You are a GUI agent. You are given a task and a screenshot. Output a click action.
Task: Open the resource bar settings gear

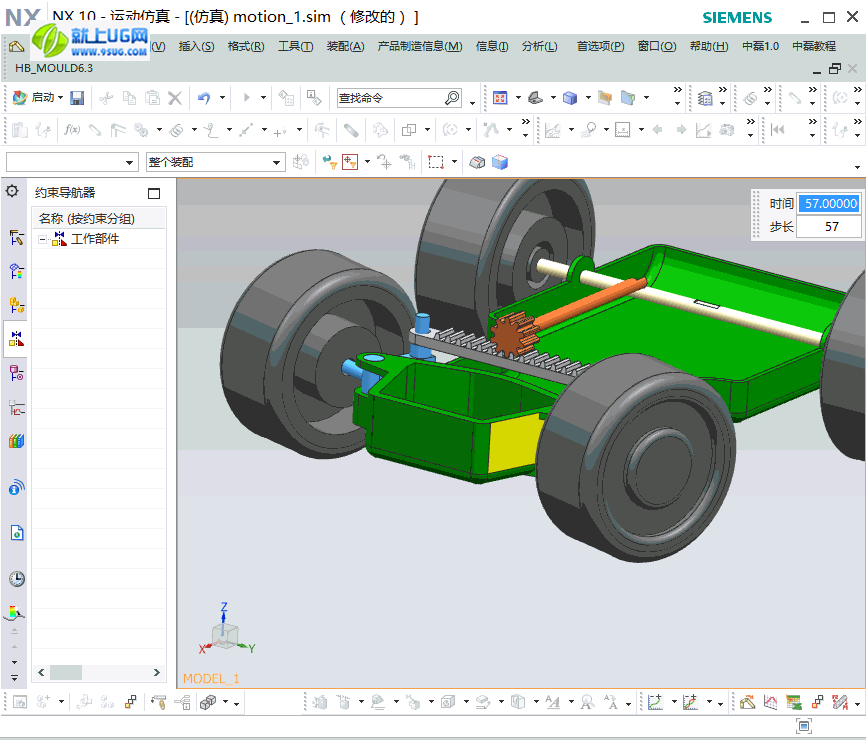click(13, 191)
